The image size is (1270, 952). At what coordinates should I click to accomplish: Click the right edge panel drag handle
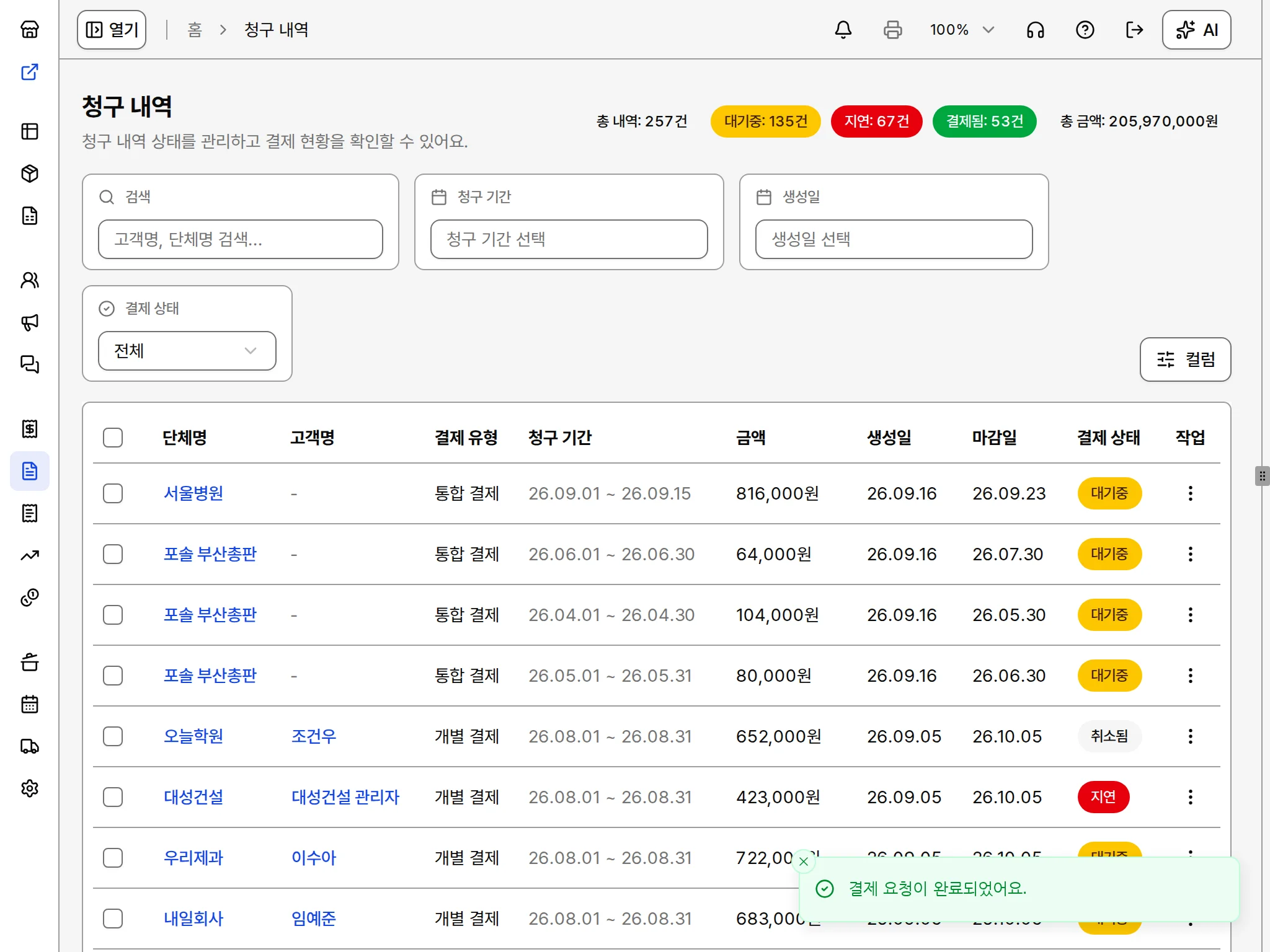[1262, 476]
